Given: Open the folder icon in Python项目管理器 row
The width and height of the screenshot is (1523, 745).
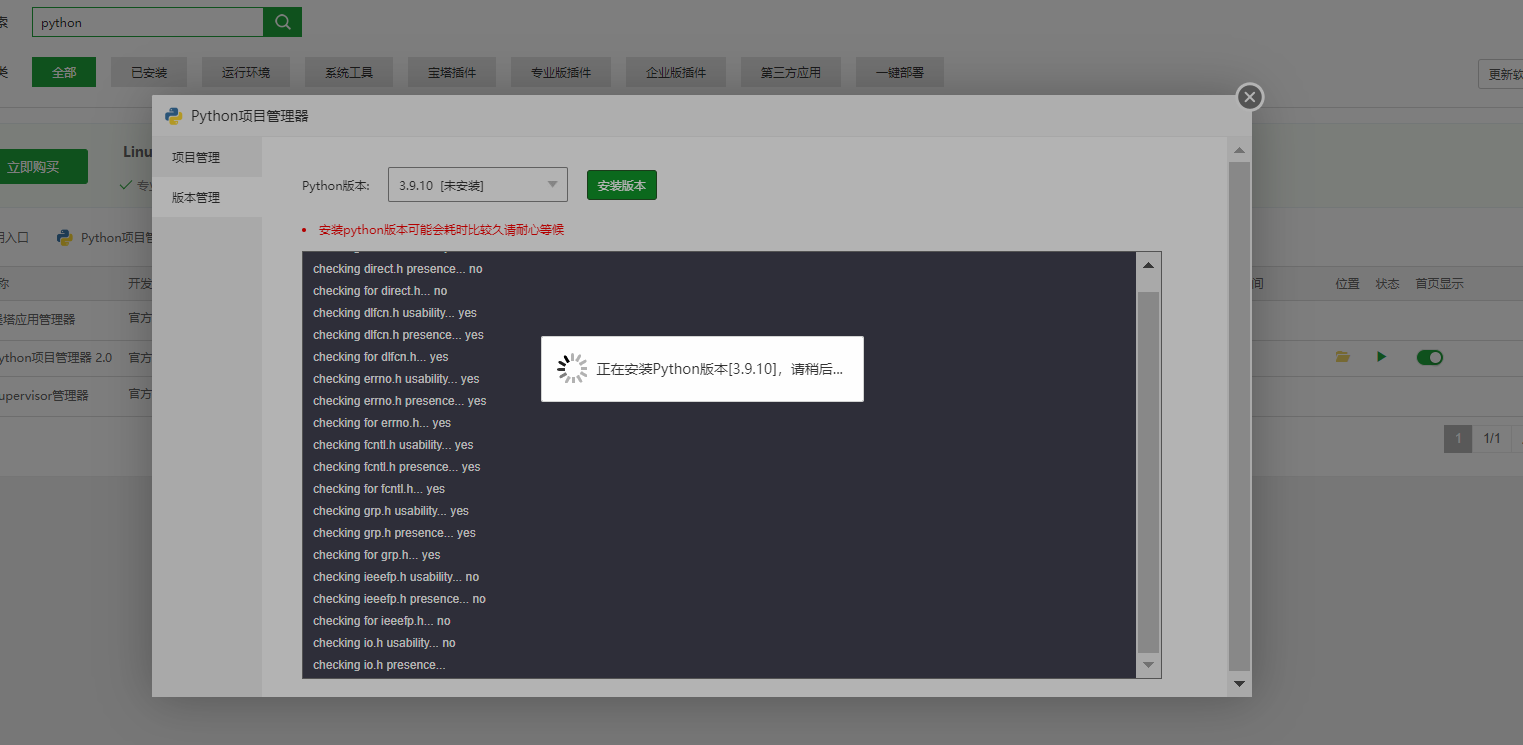Looking at the screenshot, I should 1342,357.
